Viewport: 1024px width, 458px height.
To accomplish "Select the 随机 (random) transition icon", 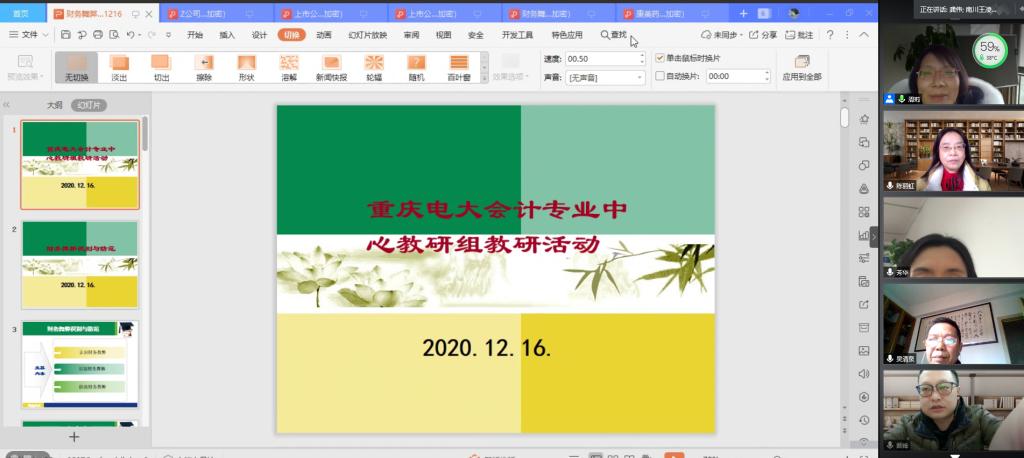I will (x=416, y=66).
